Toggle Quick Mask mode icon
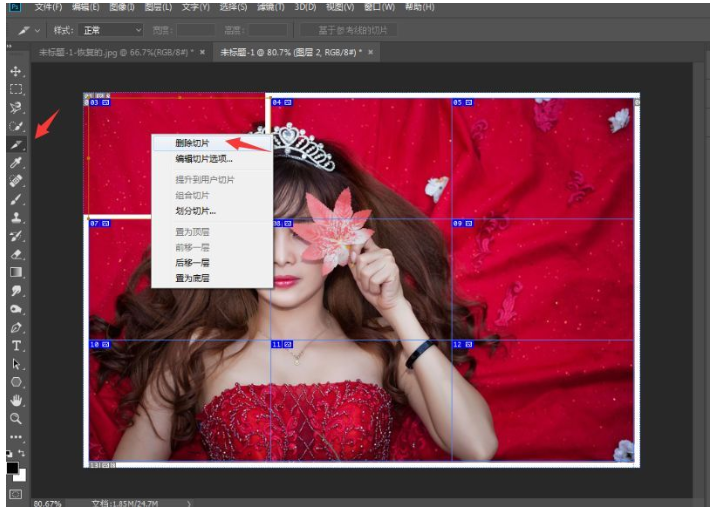 (15, 494)
